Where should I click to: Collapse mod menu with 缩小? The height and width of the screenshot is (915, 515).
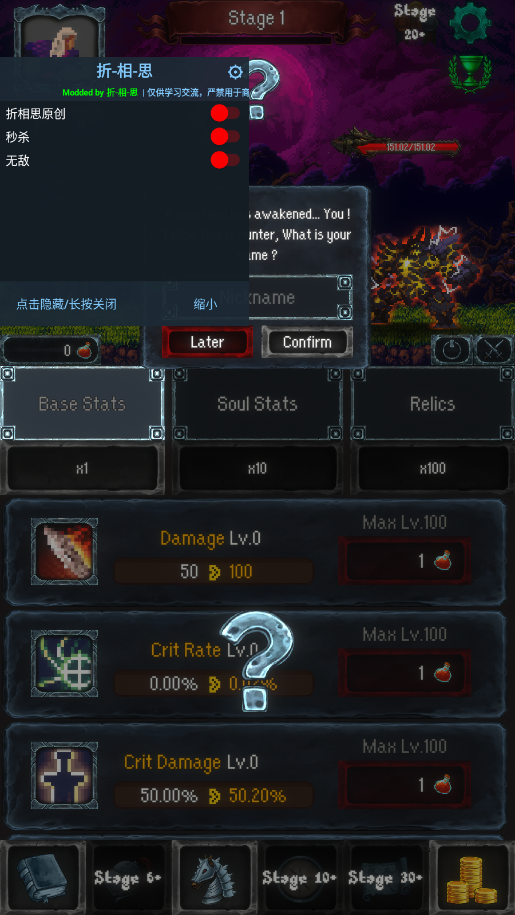(205, 304)
